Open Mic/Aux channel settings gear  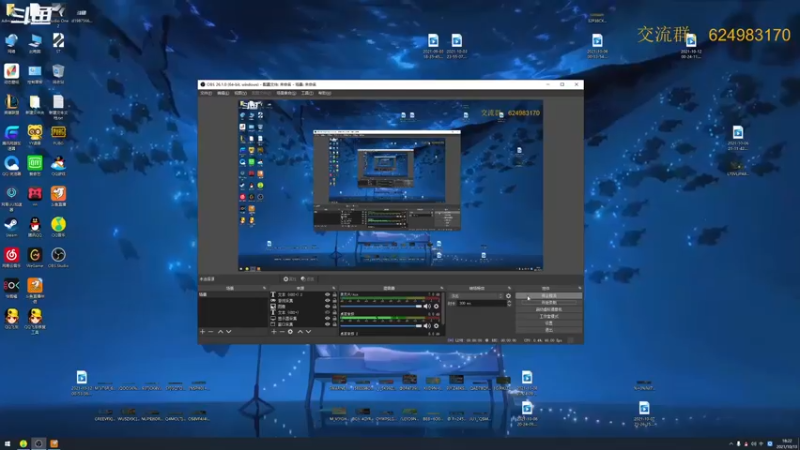tap(436, 307)
